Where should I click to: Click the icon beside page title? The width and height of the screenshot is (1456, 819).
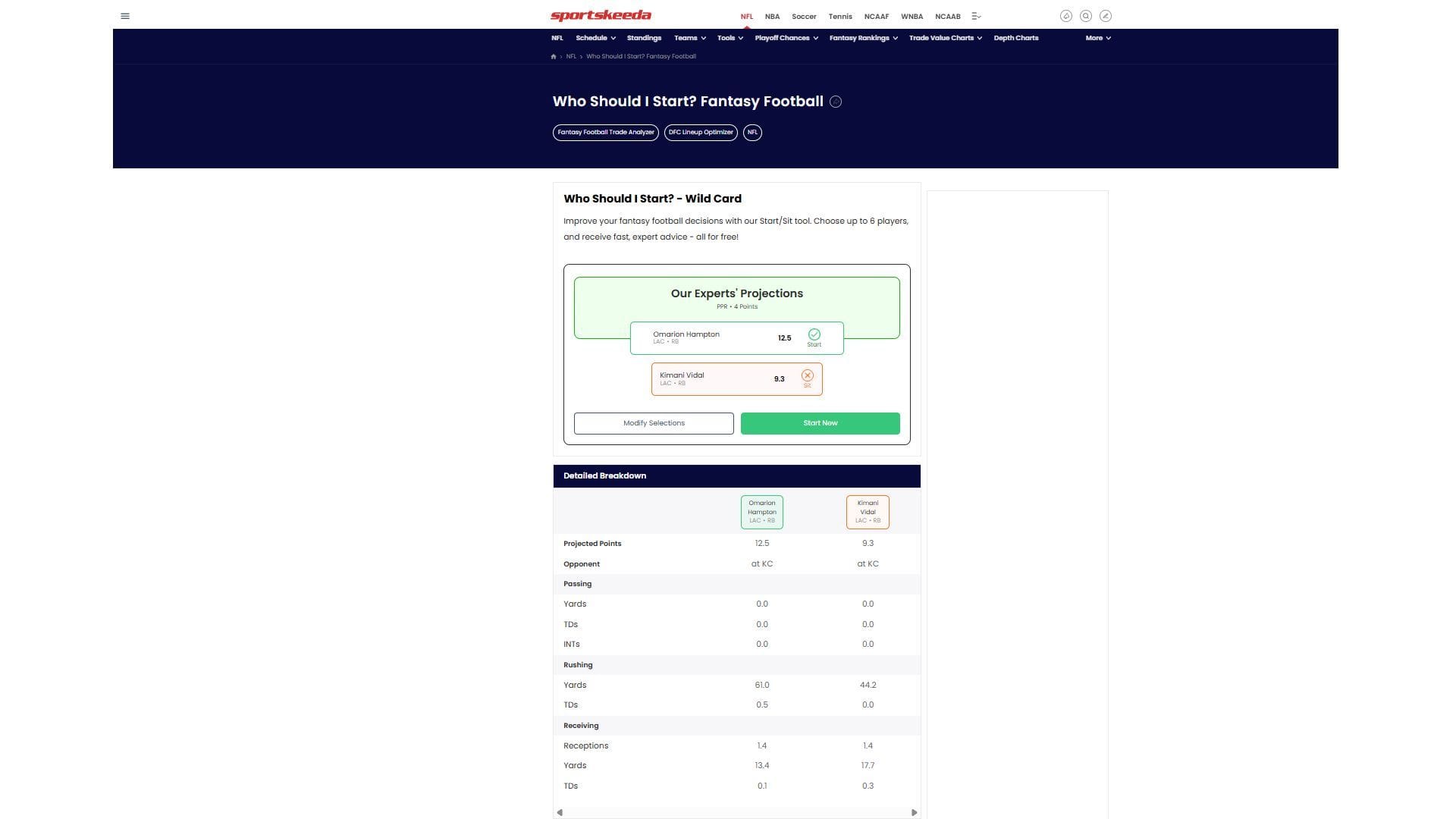(x=836, y=102)
